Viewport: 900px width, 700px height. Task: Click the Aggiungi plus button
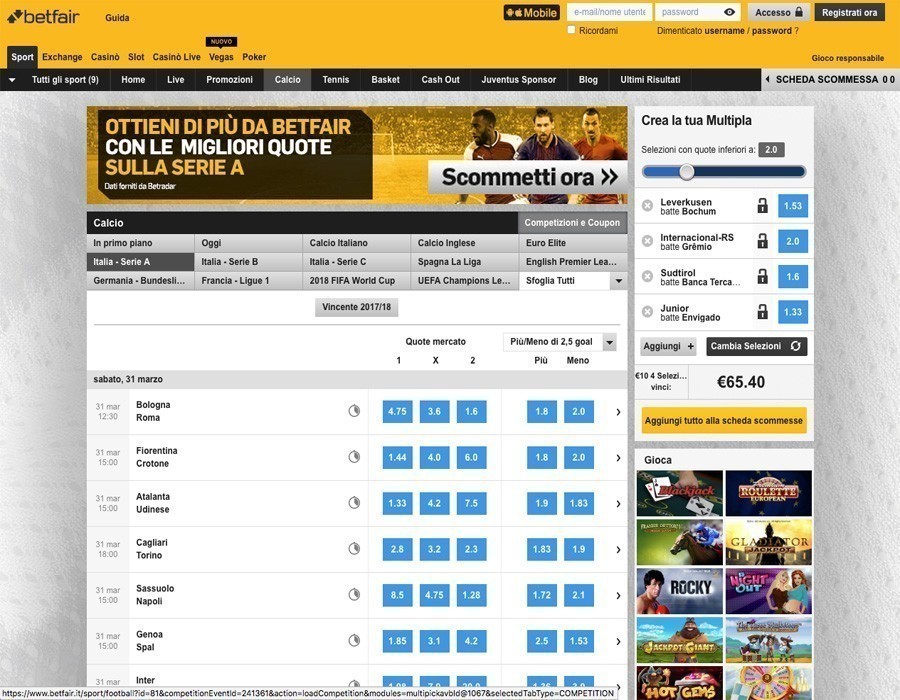tap(668, 347)
